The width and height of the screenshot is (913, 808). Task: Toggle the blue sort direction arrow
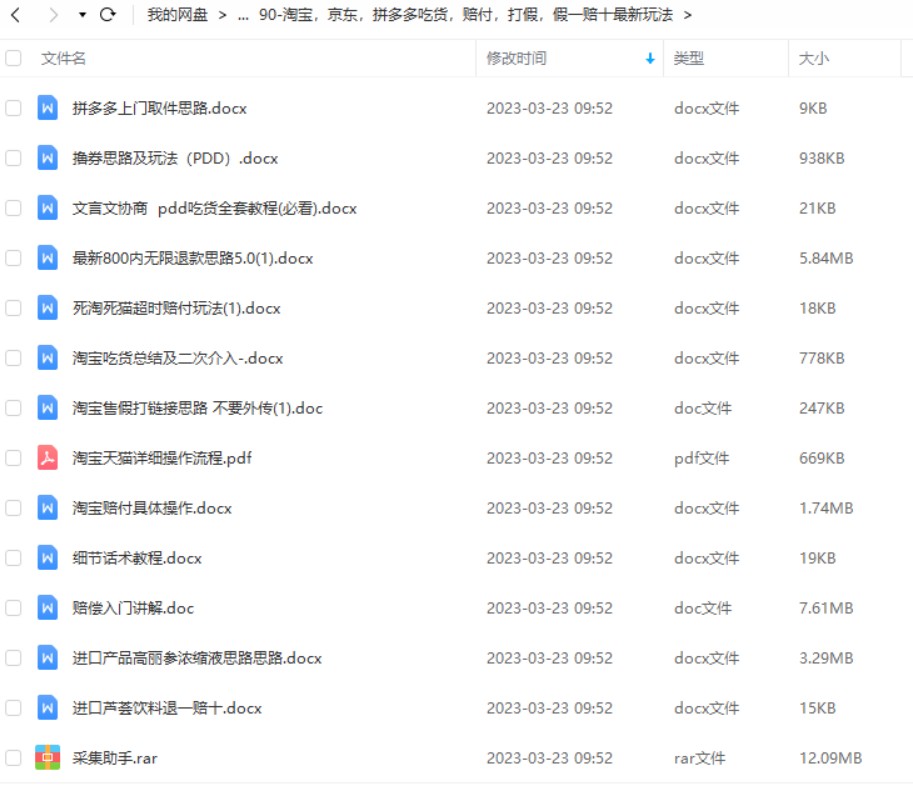point(650,58)
